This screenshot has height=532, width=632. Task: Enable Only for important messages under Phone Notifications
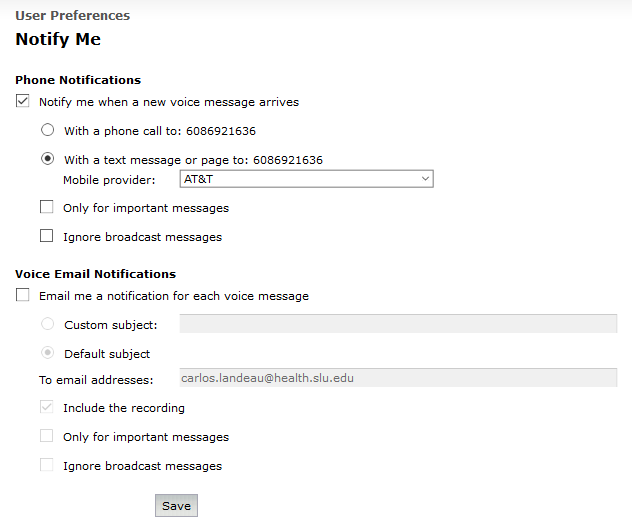click(x=46, y=207)
